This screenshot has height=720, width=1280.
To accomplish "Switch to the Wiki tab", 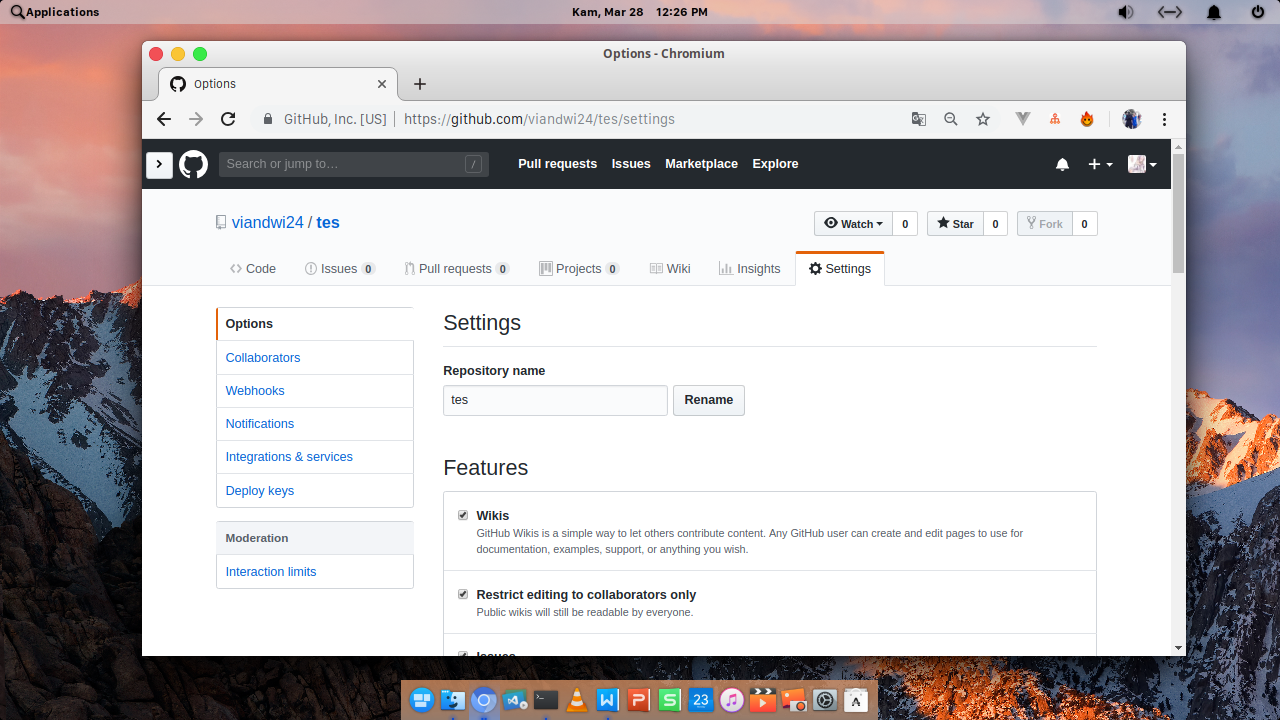I will click(x=670, y=269).
